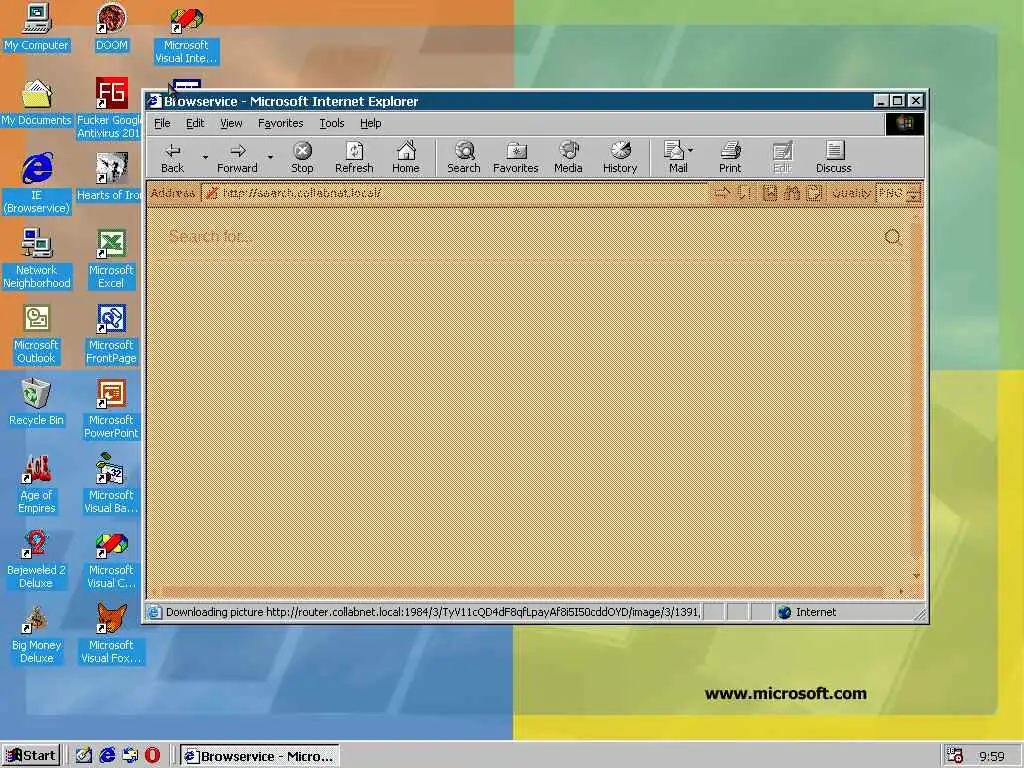
Task: Select the Hearts of Iron shortcut
Action: (x=110, y=177)
